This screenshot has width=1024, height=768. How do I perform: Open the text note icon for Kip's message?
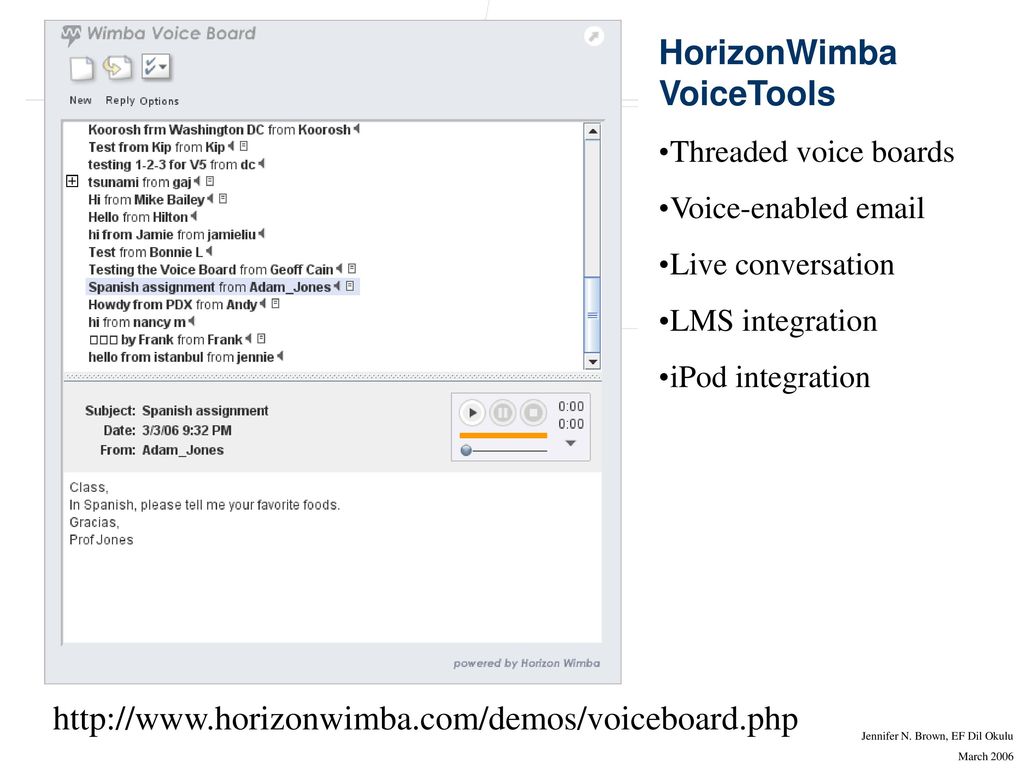[x=244, y=146]
